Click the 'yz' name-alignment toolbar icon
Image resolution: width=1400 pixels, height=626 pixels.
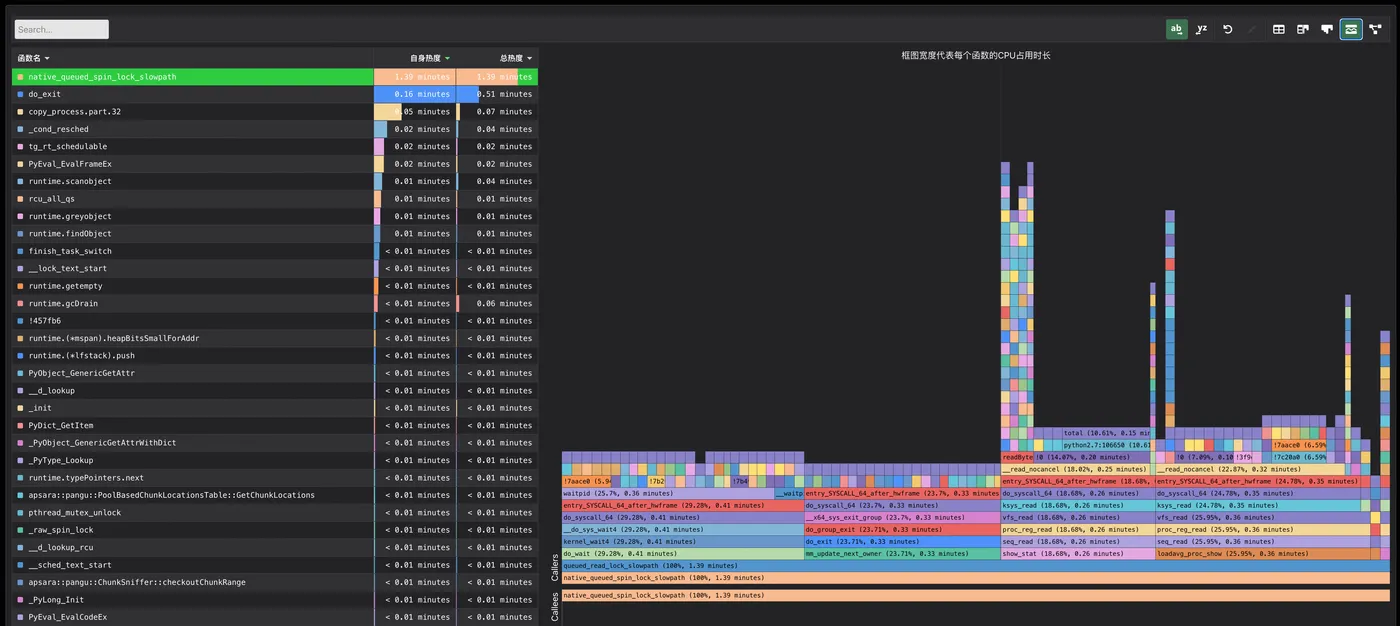pyautogui.click(x=1202, y=29)
